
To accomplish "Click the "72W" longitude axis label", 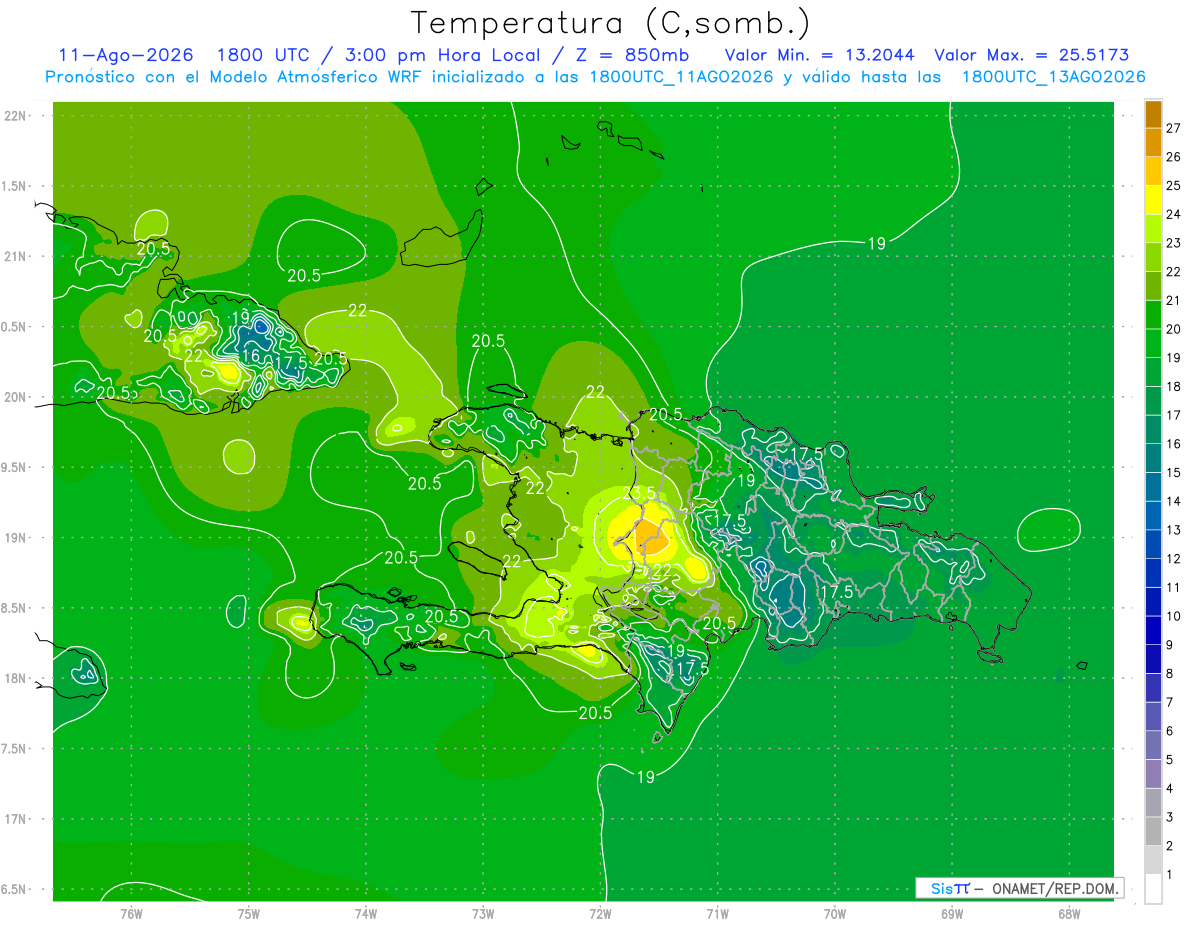I will (x=600, y=914).
